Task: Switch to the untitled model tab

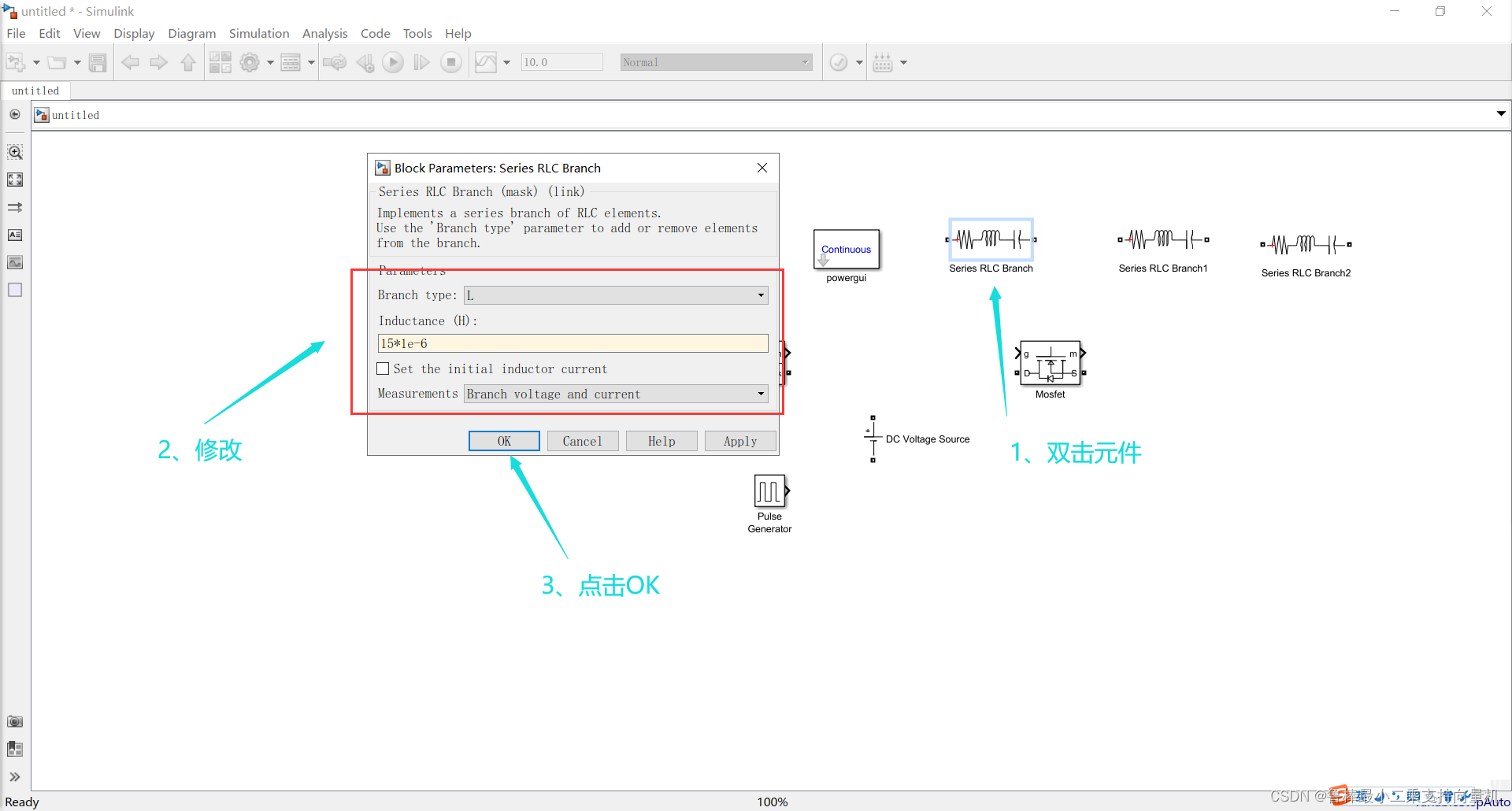Action: [x=35, y=91]
